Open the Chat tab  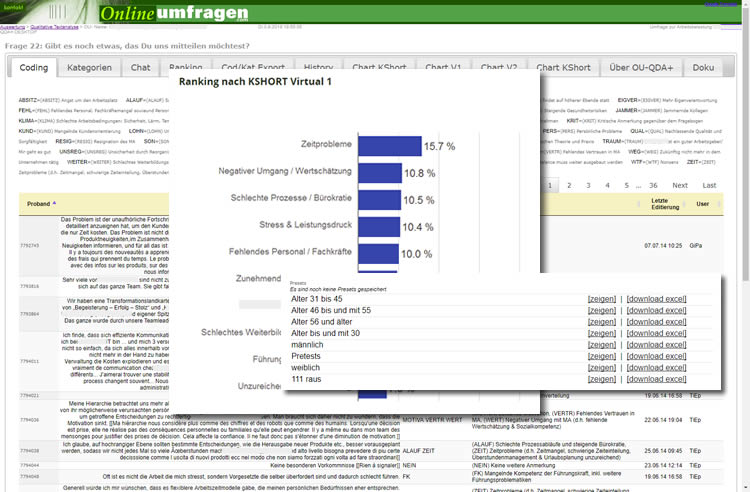pos(140,68)
